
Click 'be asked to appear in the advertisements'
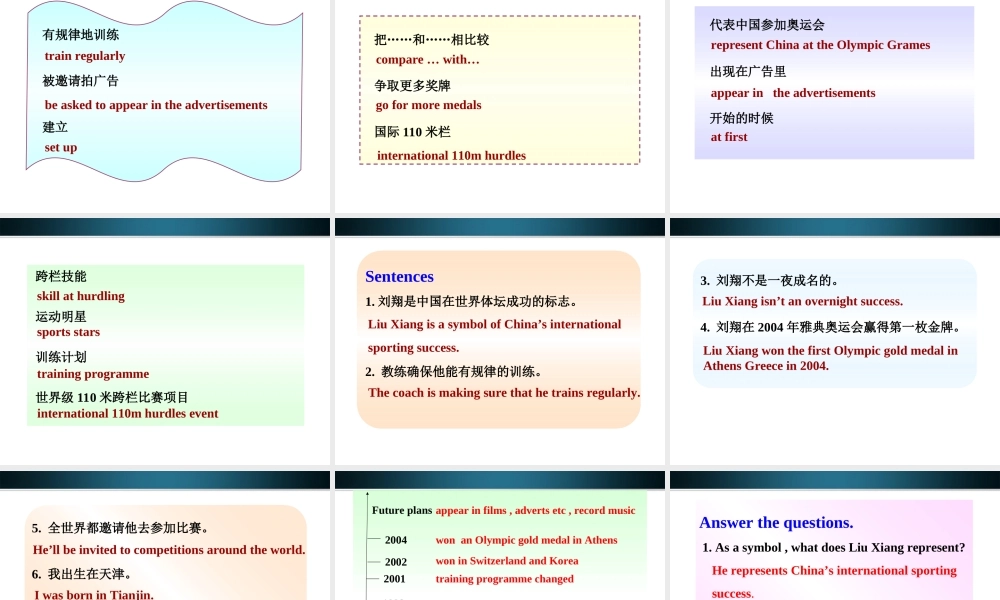click(x=156, y=105)
